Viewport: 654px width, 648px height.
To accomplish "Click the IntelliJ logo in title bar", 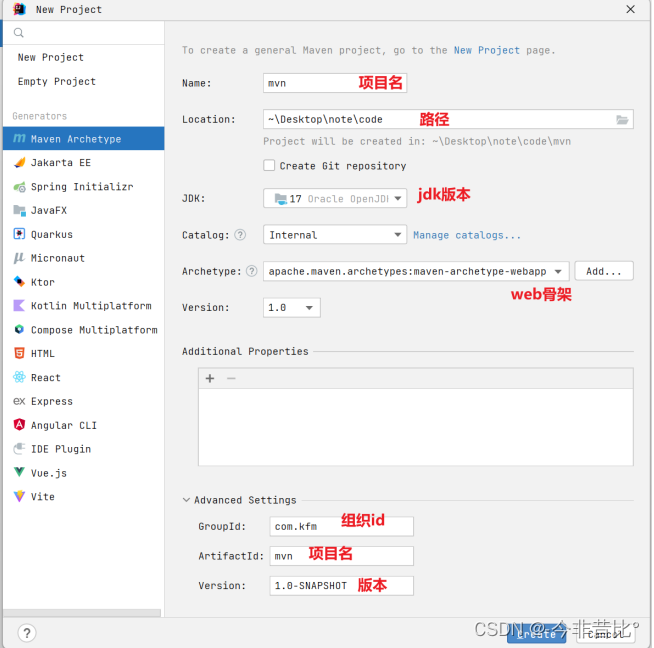I will 19,9.
